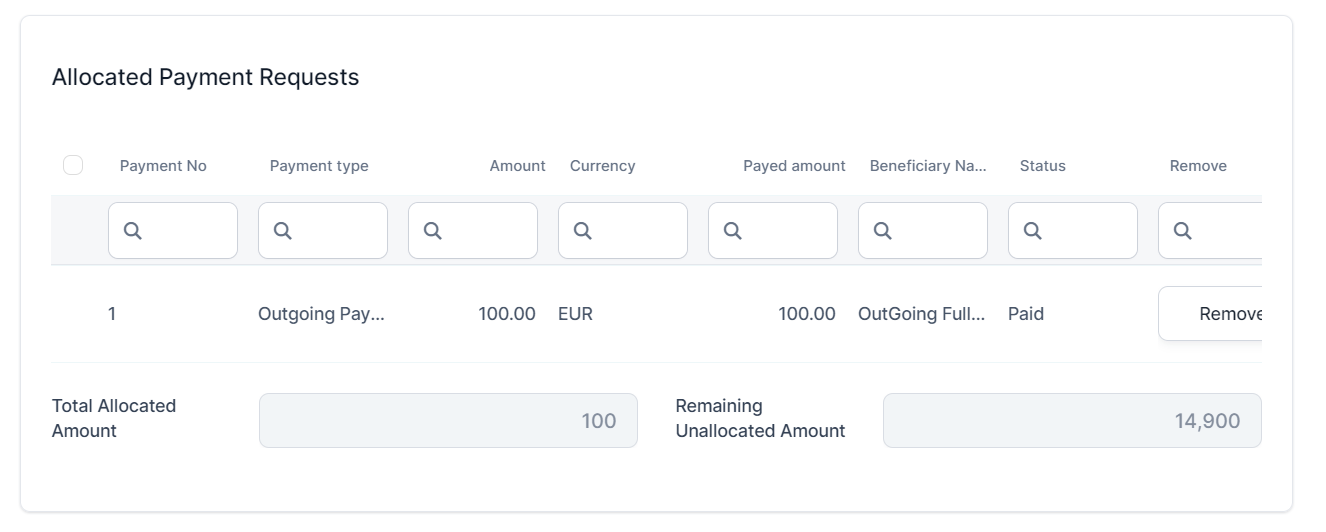Click search icon in Beneficiary Name filter
The width and height of the screenshot is (1326, 532).
click(x=883, y=231)
